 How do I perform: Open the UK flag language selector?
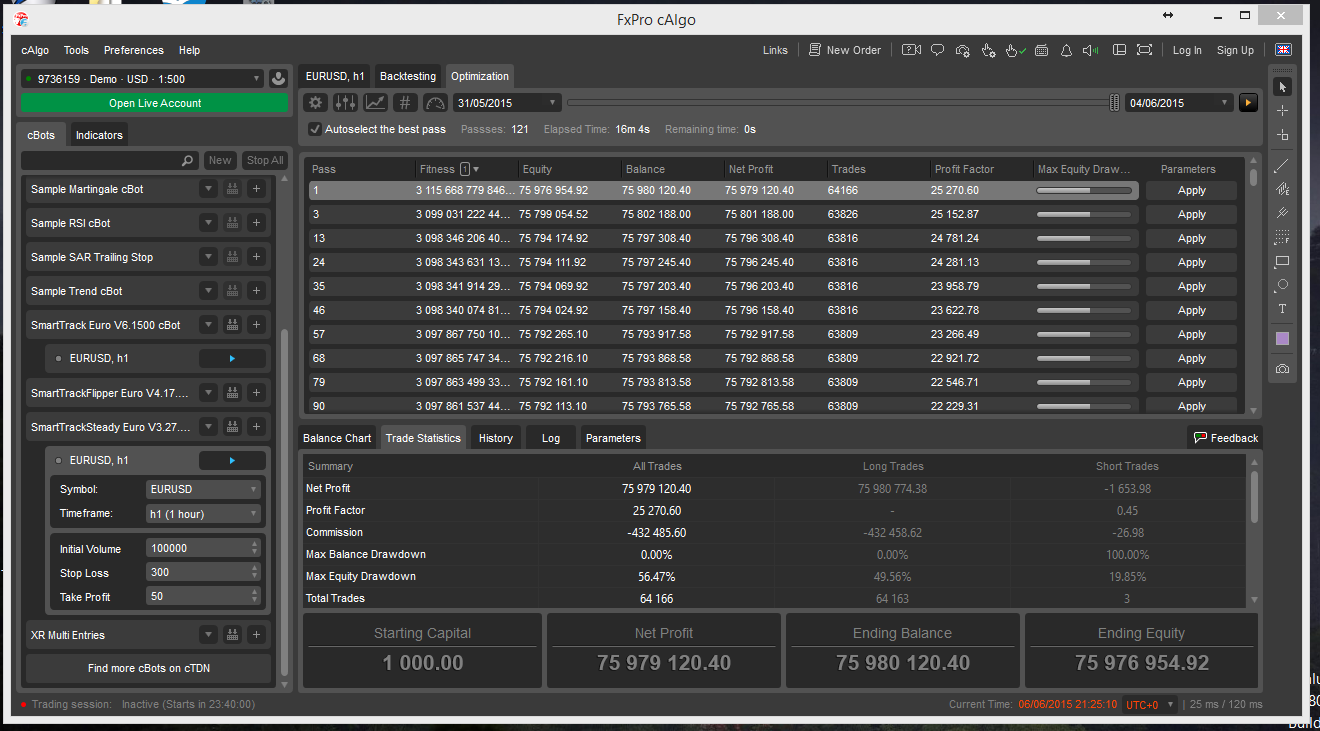1282,50
